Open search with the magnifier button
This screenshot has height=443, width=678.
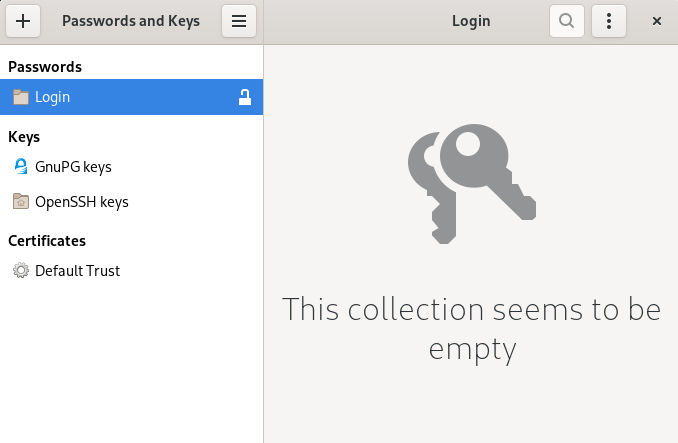click(x=567, y=21)
